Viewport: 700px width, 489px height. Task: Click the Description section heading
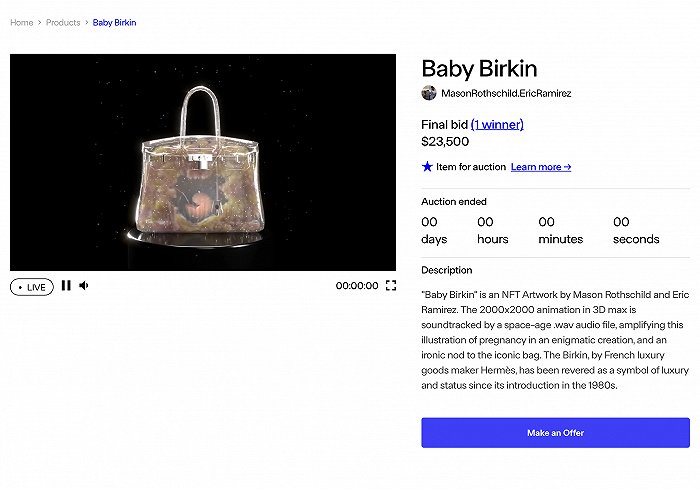click(447, 270)
